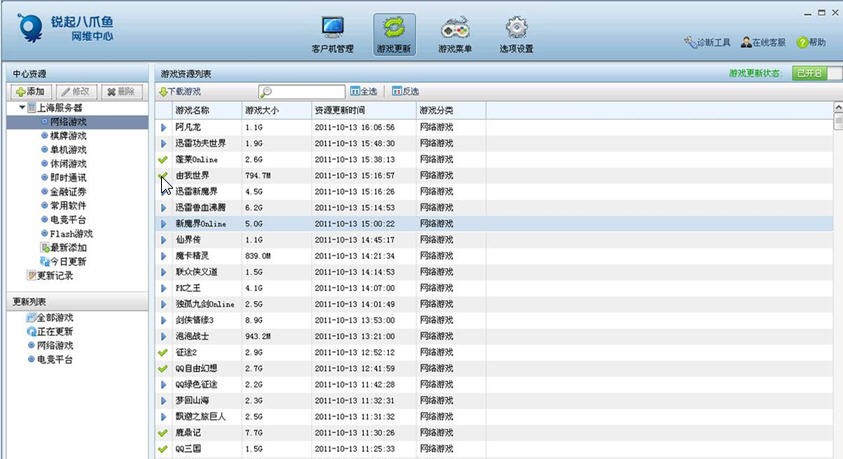This screenshot has height=459, width=843.
Task: Click green checkmark of 征途2 row
Action: 163,353
